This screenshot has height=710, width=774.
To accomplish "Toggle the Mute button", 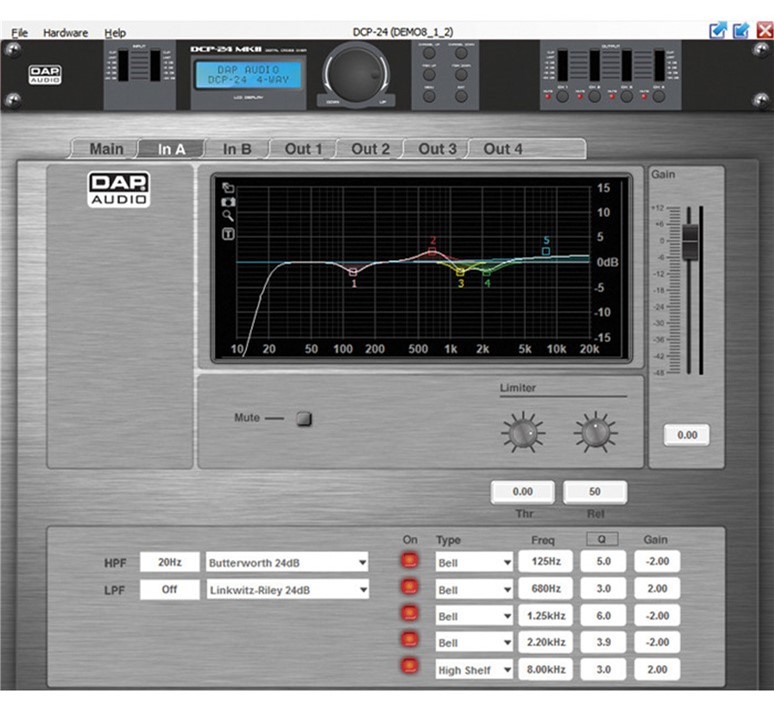I will 304,419.
